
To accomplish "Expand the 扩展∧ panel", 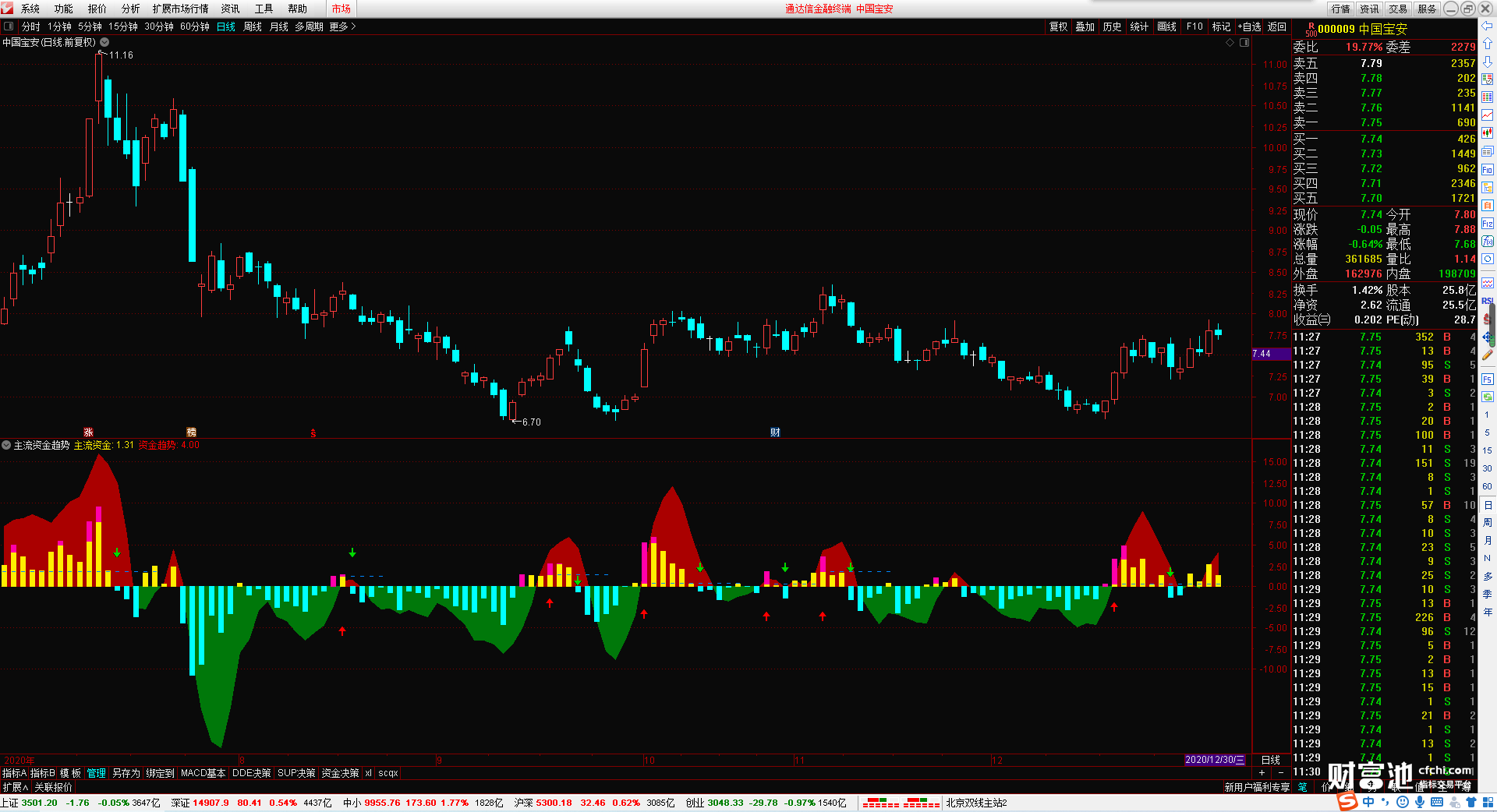I will pyautogui.click(x=16, y=787).
